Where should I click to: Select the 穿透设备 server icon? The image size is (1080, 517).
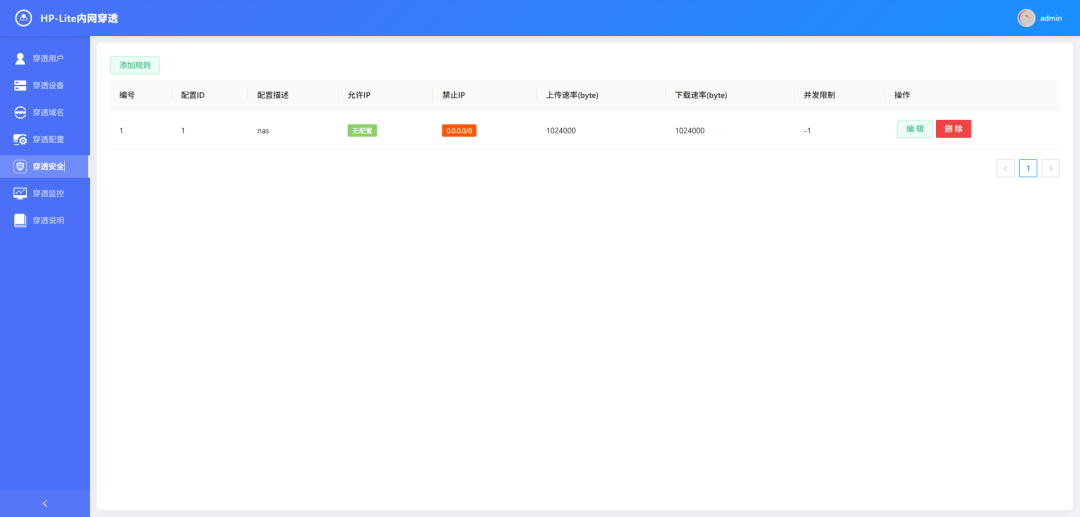point(20,85)
